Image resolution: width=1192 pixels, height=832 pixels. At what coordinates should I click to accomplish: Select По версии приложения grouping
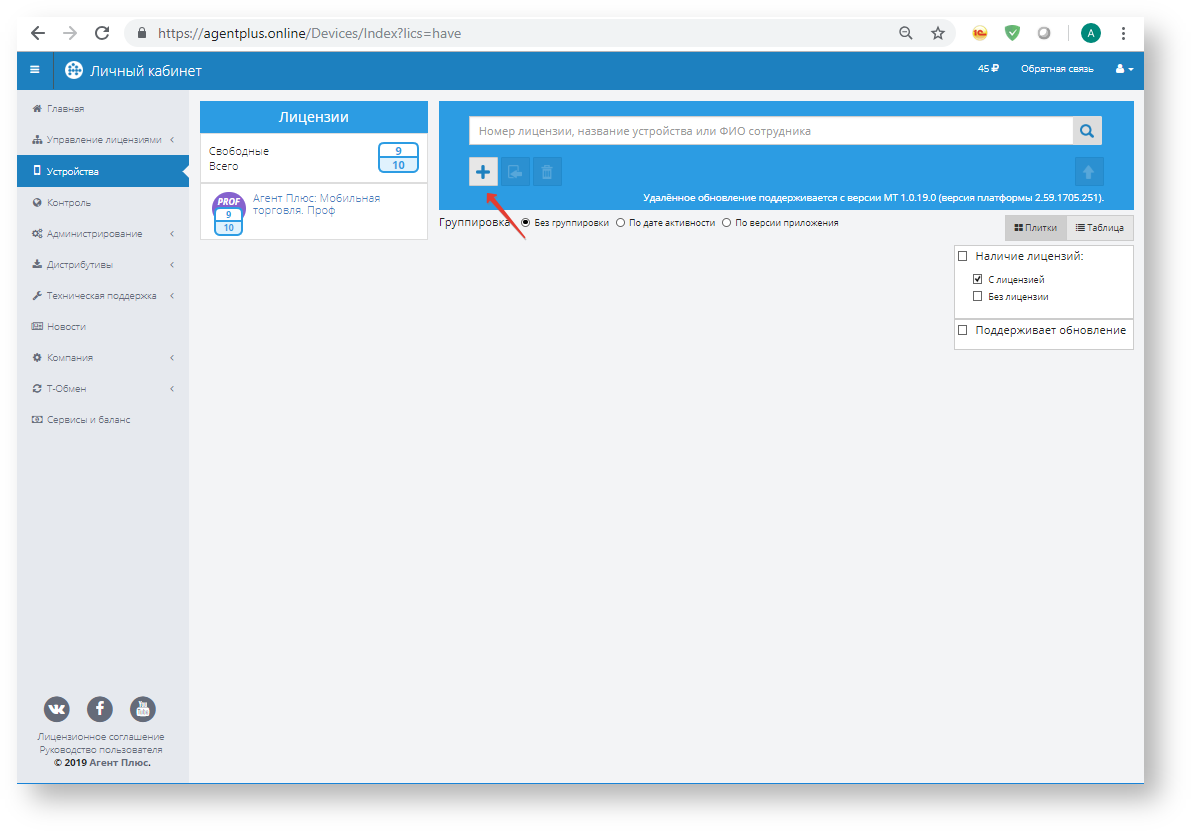point(726,223)
